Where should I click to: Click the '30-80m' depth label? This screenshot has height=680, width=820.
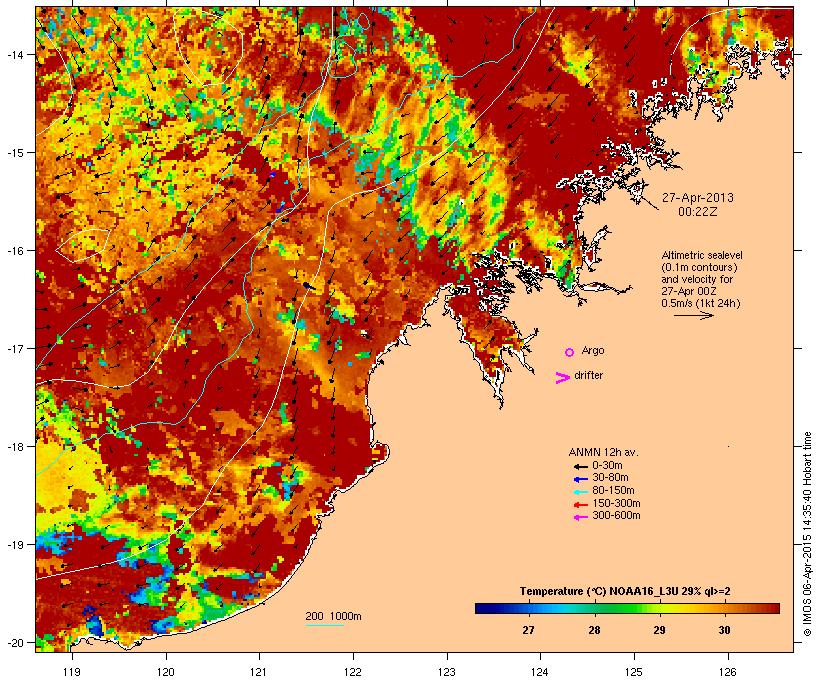610,478
